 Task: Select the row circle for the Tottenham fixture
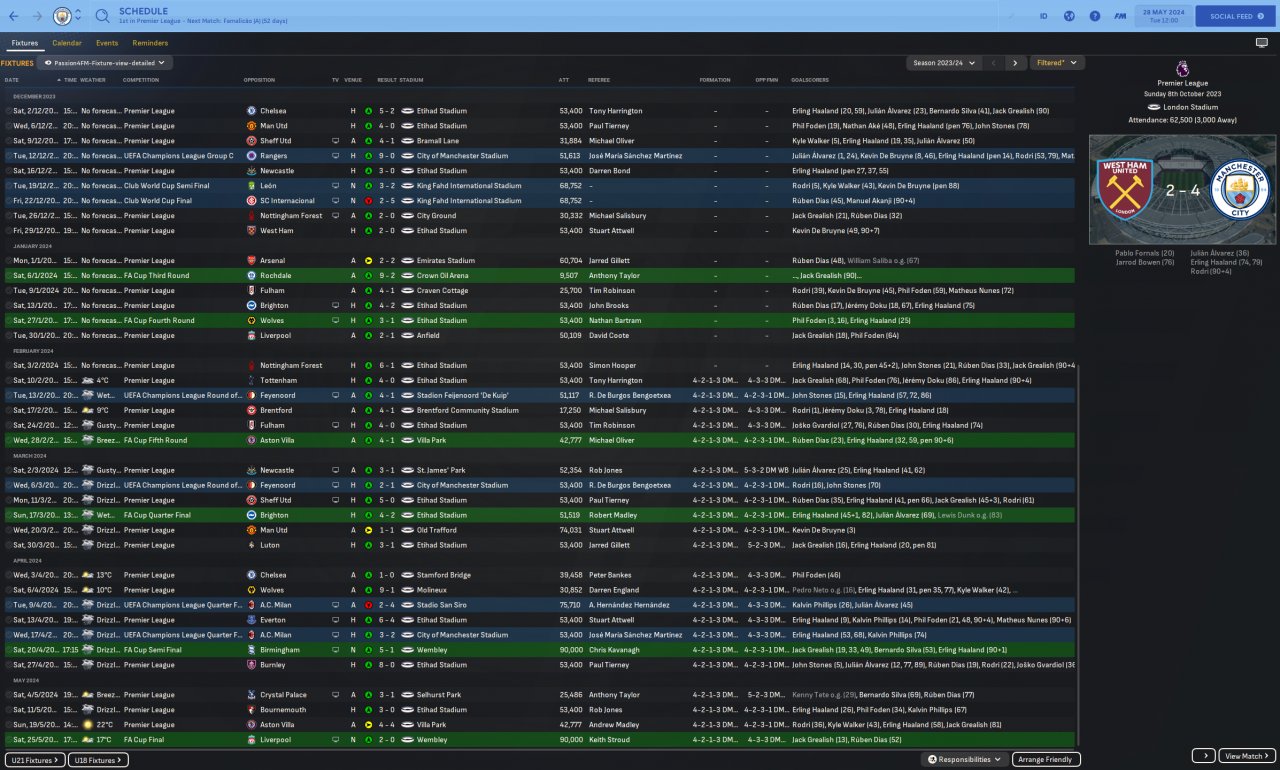pyautogui.click(x=8, y=380)
